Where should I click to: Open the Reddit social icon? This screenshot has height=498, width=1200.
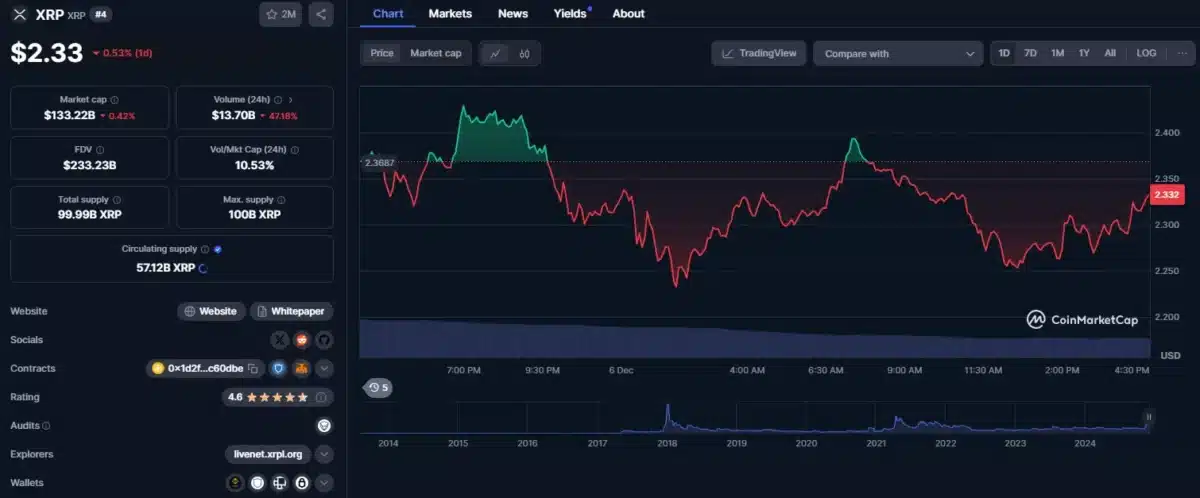(x=301, y=340)
